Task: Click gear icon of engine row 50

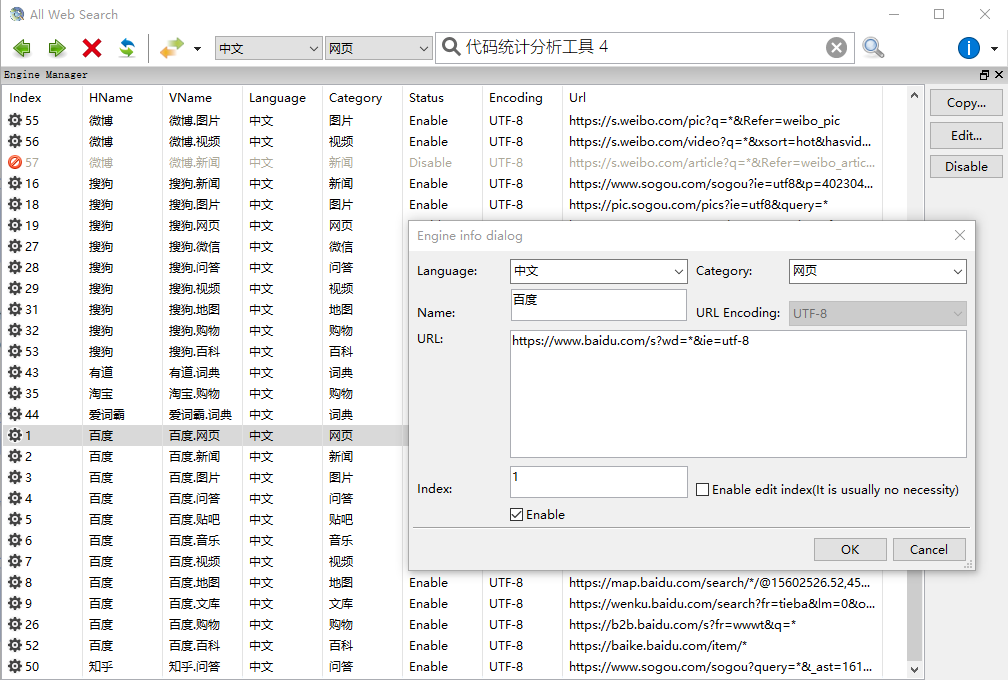Action: (x=15, y=667)
